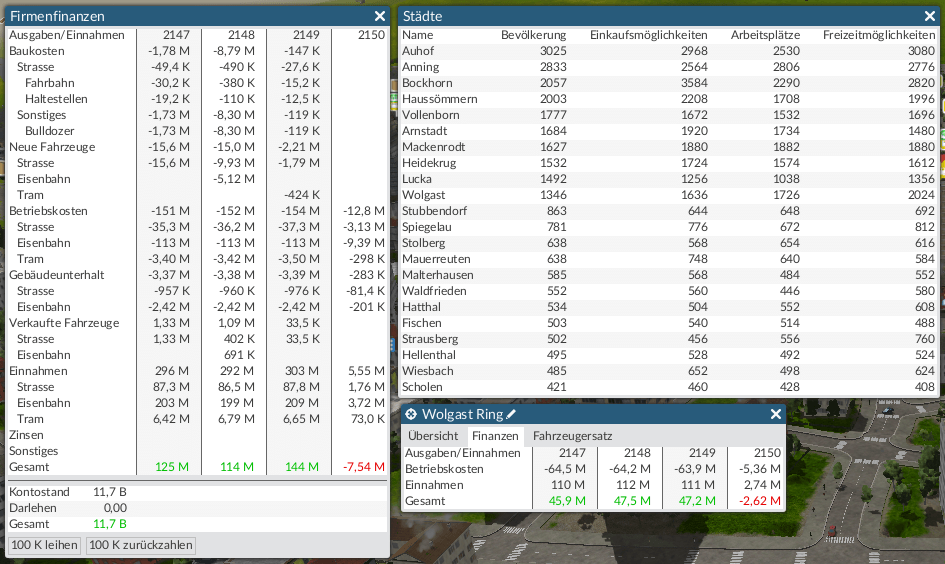Click the red 2150 total -7,54 M
Image resolution: width=945 pixels, height=564 pixels.
pos(363,467)
